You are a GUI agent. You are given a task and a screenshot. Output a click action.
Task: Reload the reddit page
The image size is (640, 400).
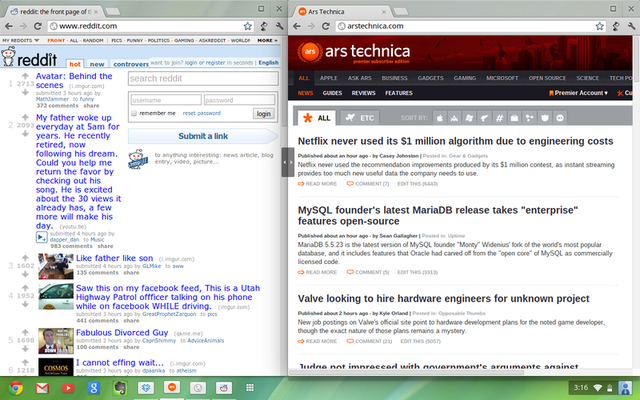[x=38, y=26]
